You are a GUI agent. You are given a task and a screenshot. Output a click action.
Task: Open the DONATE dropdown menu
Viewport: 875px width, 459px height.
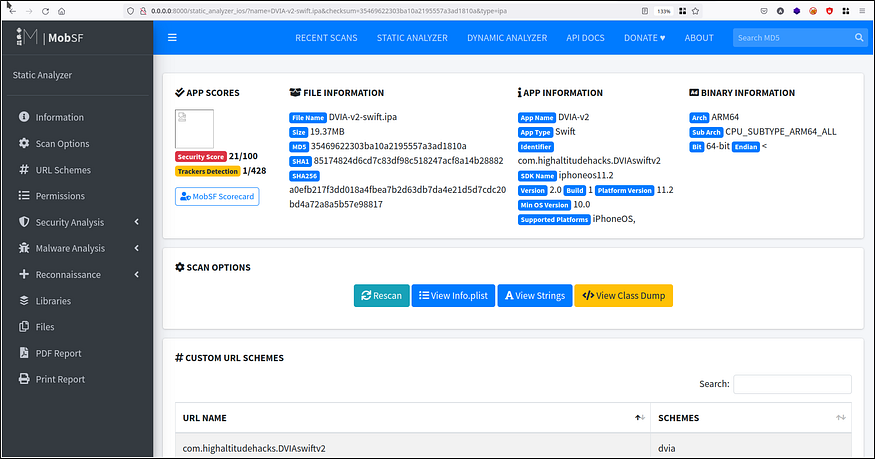point(645,38)
